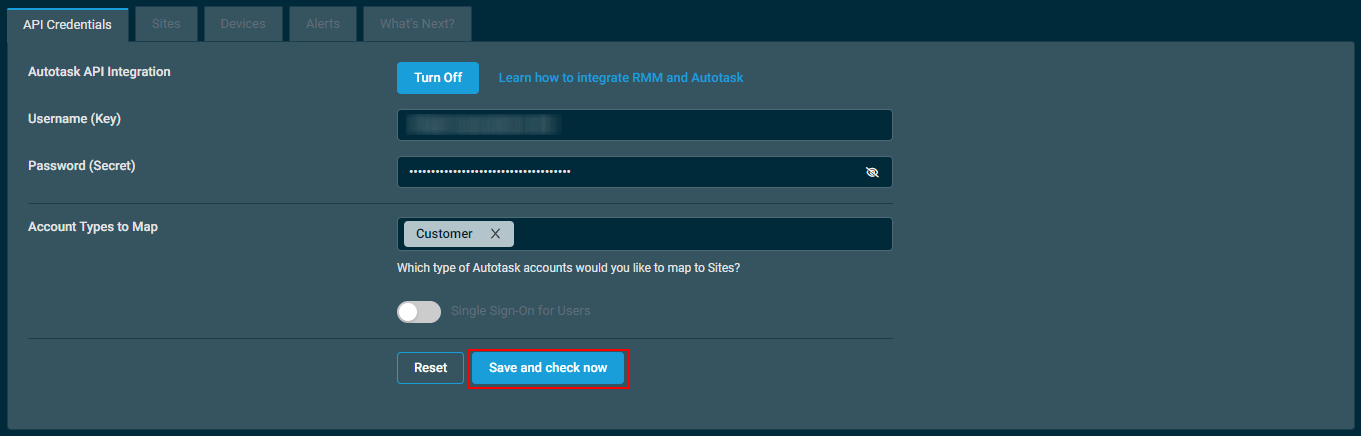Click the Account Types to Map label

[93, 227]
